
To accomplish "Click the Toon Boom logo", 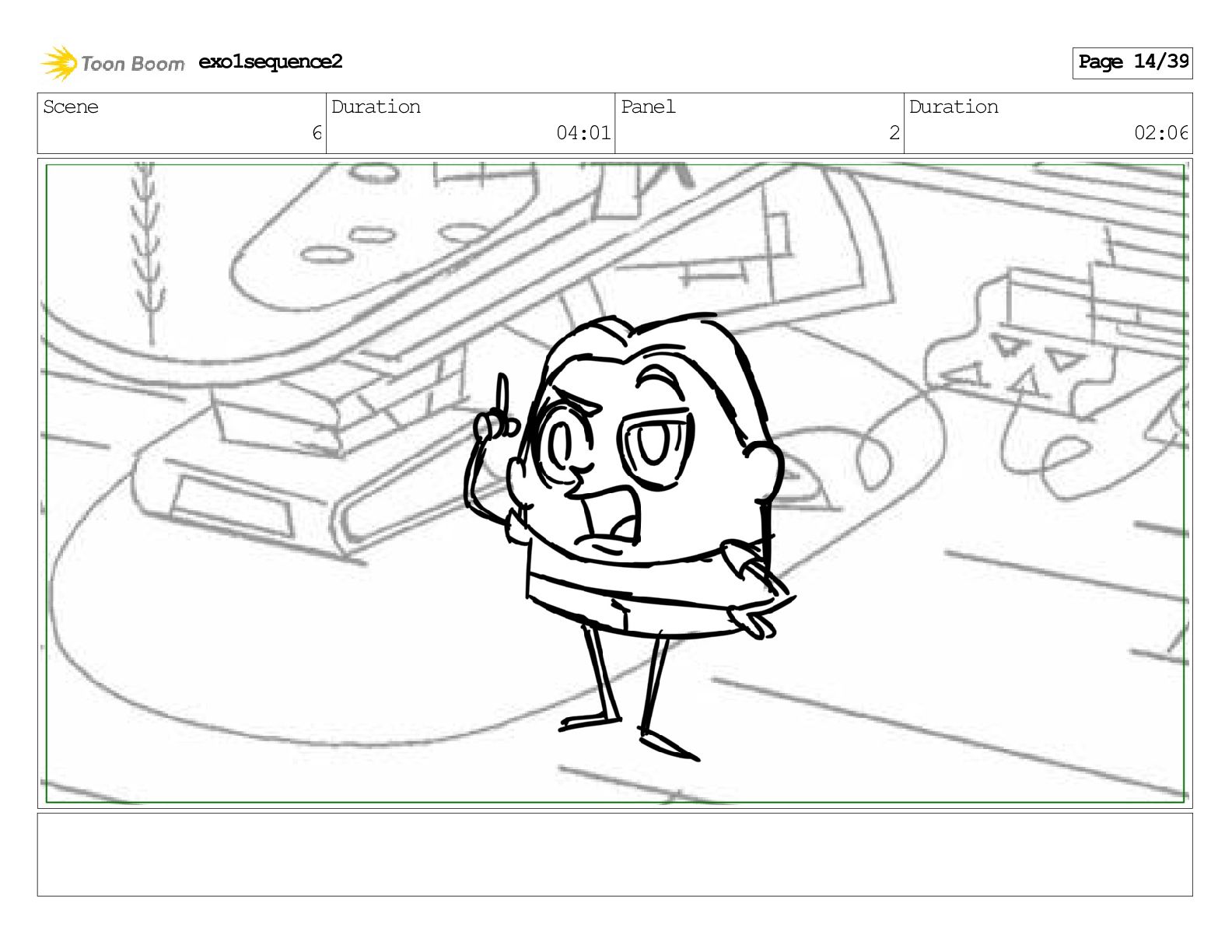I will coord(113,63).
